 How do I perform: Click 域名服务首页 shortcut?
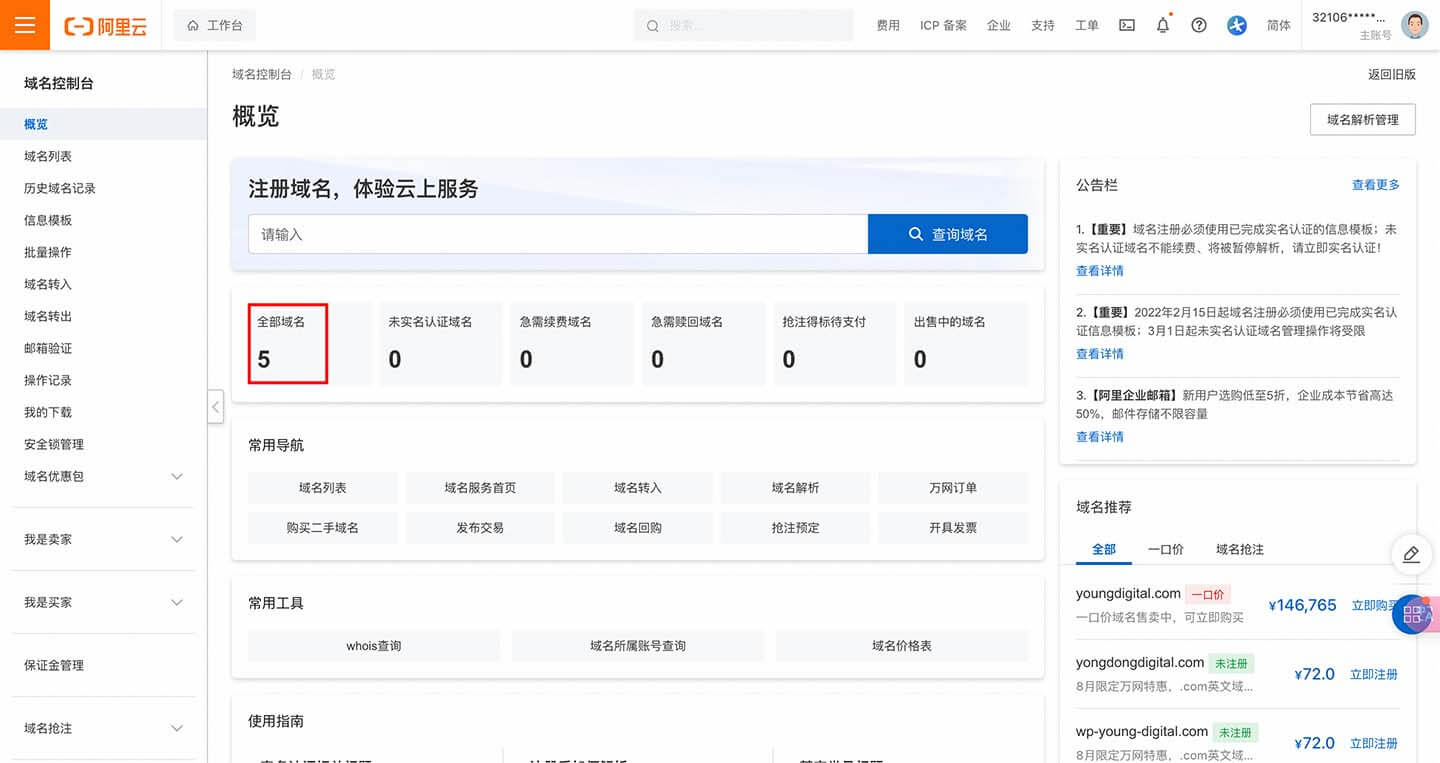point(480,488)
